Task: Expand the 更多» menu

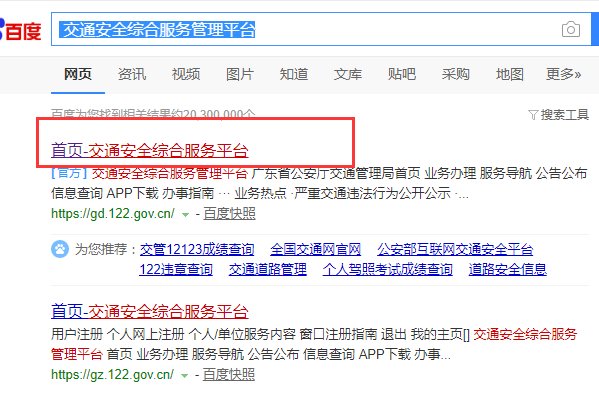Action: pos(564,74)
